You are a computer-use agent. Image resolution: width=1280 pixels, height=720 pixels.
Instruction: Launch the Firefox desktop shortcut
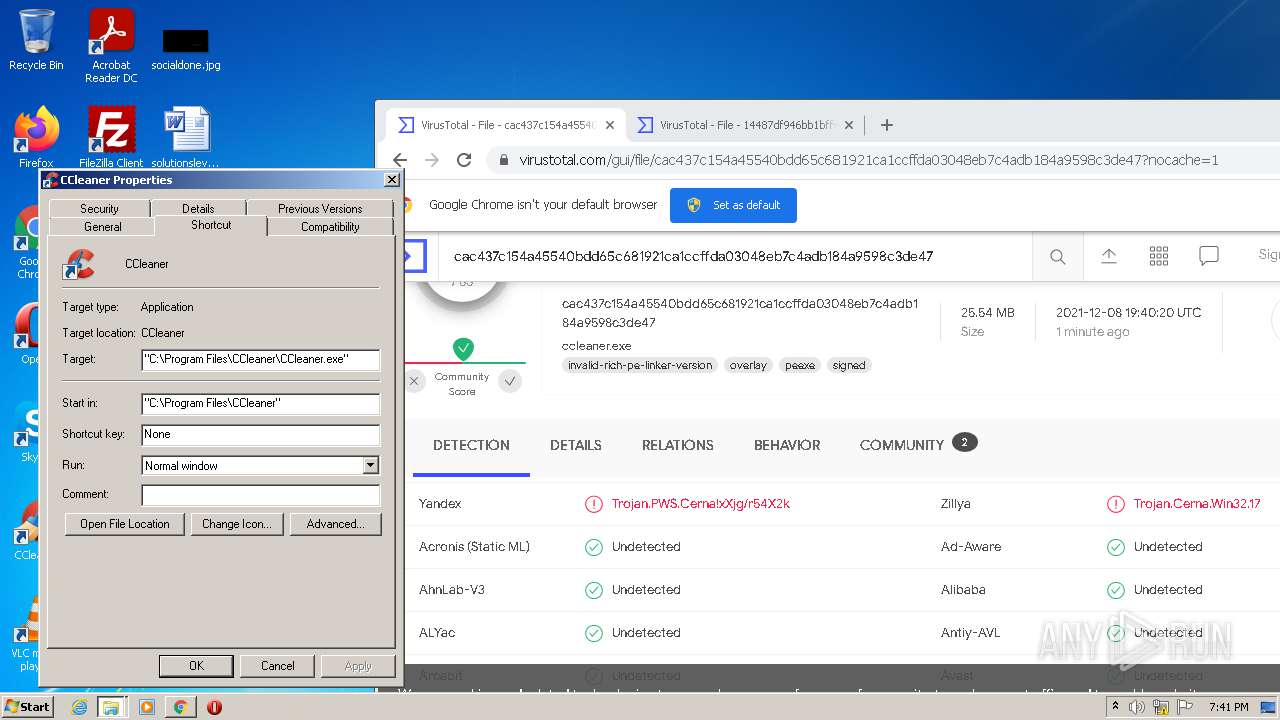point(36,137)
